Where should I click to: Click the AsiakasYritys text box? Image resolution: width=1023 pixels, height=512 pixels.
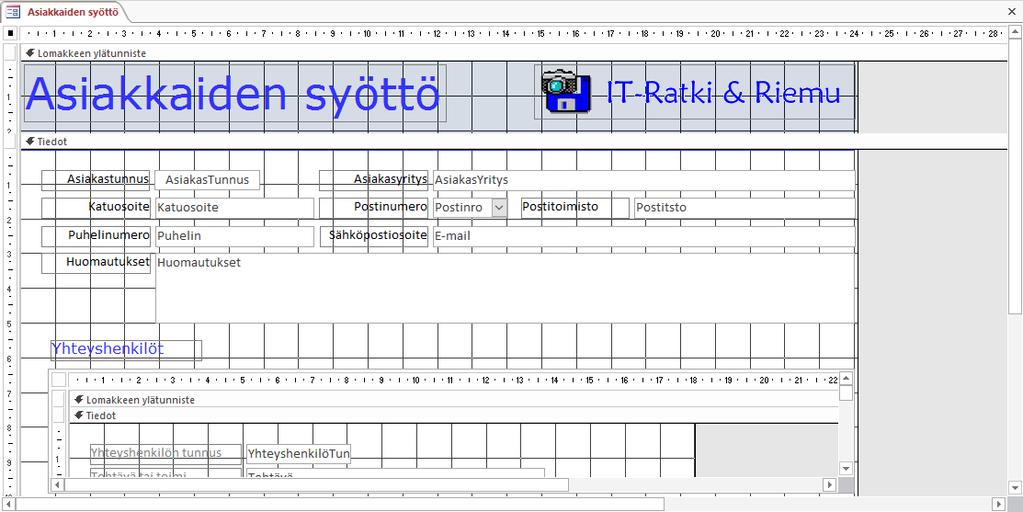(x=643, y=180)
